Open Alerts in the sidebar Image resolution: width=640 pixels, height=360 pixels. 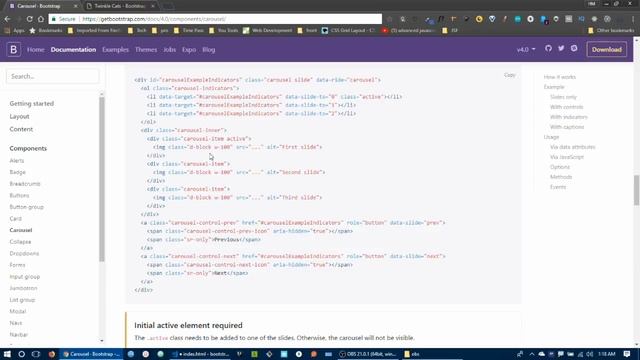(x=17, y=161)
